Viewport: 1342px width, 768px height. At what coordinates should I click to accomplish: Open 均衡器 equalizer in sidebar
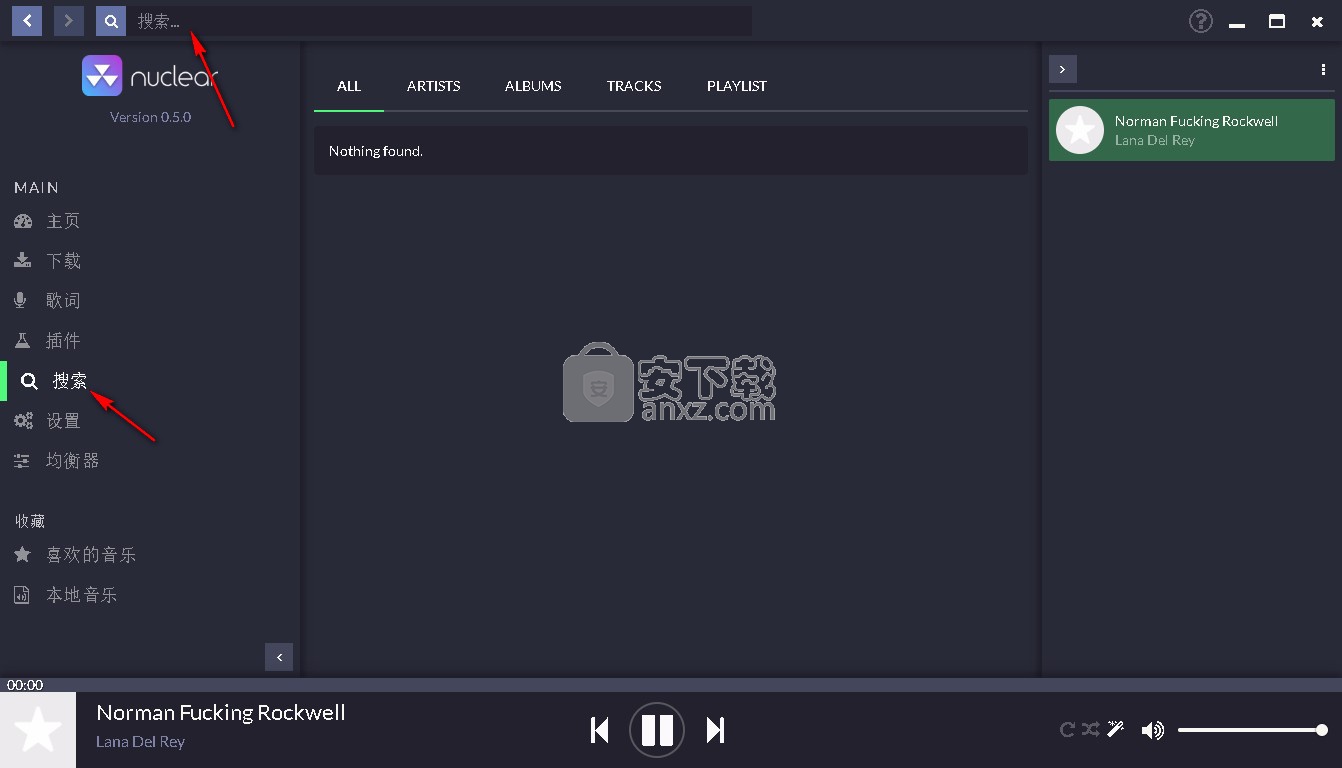[57, 461]
